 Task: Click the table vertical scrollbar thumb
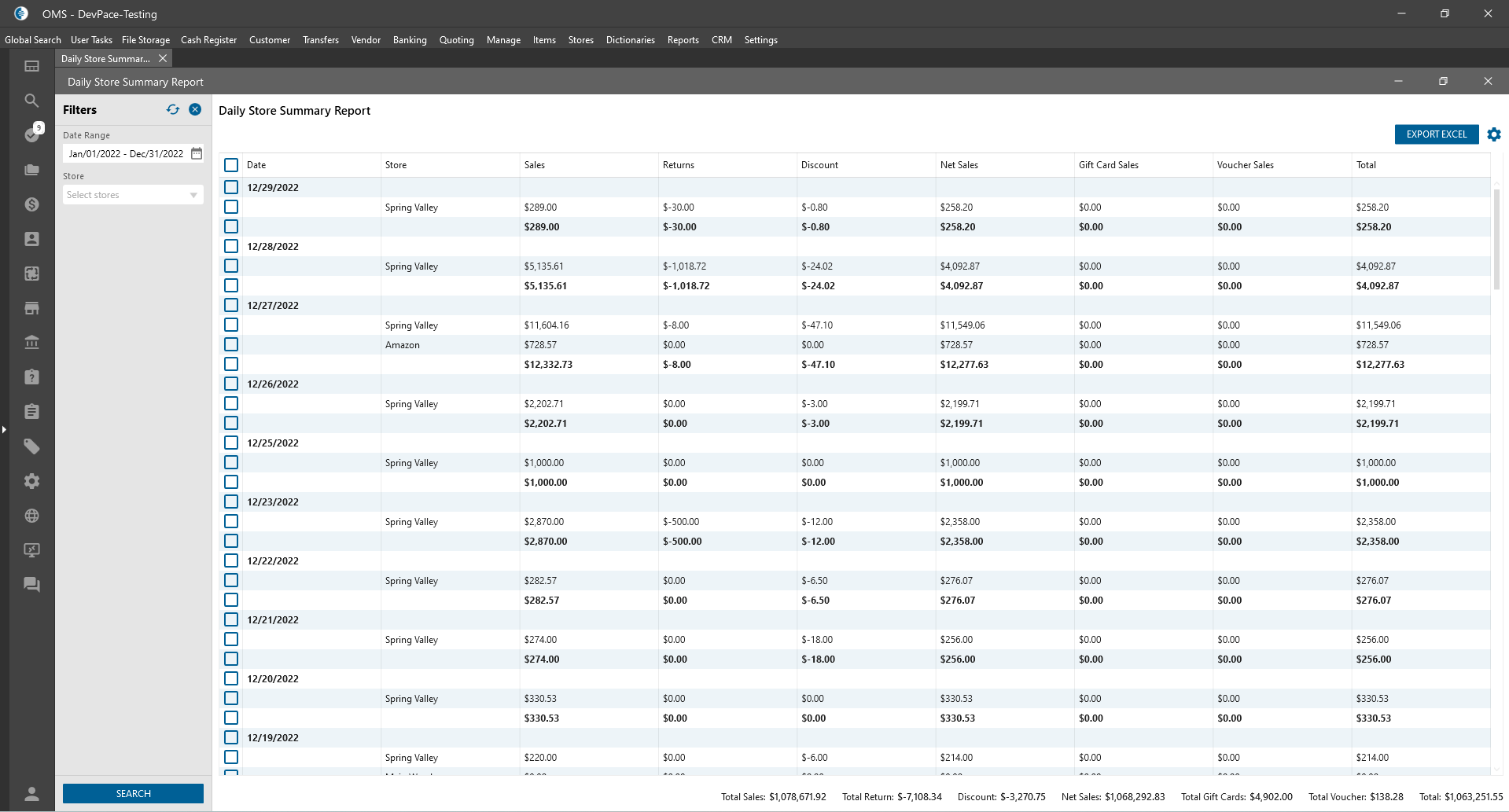(1496, 240)
